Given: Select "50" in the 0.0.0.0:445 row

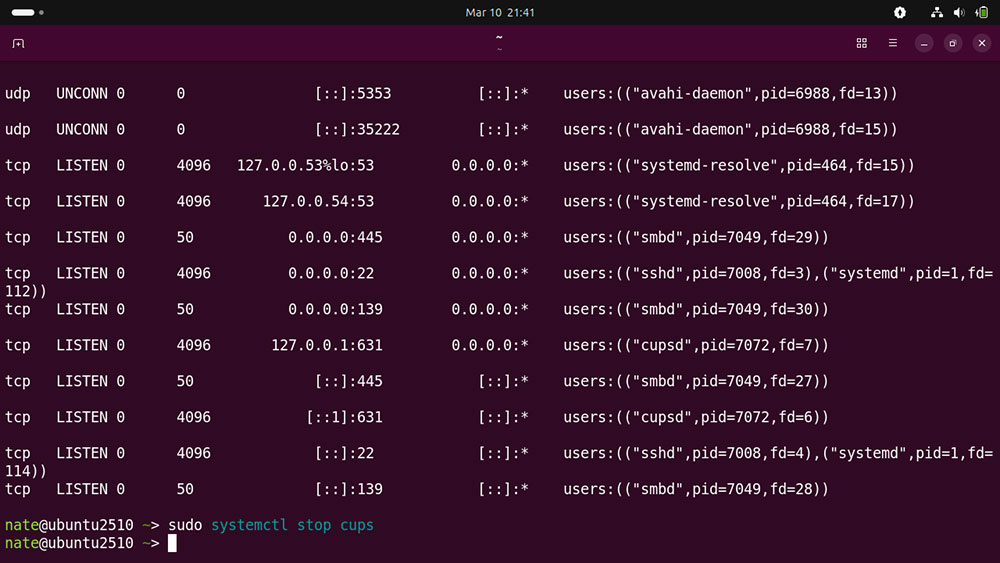Looking at the screenshot, I should coord(185,237).
